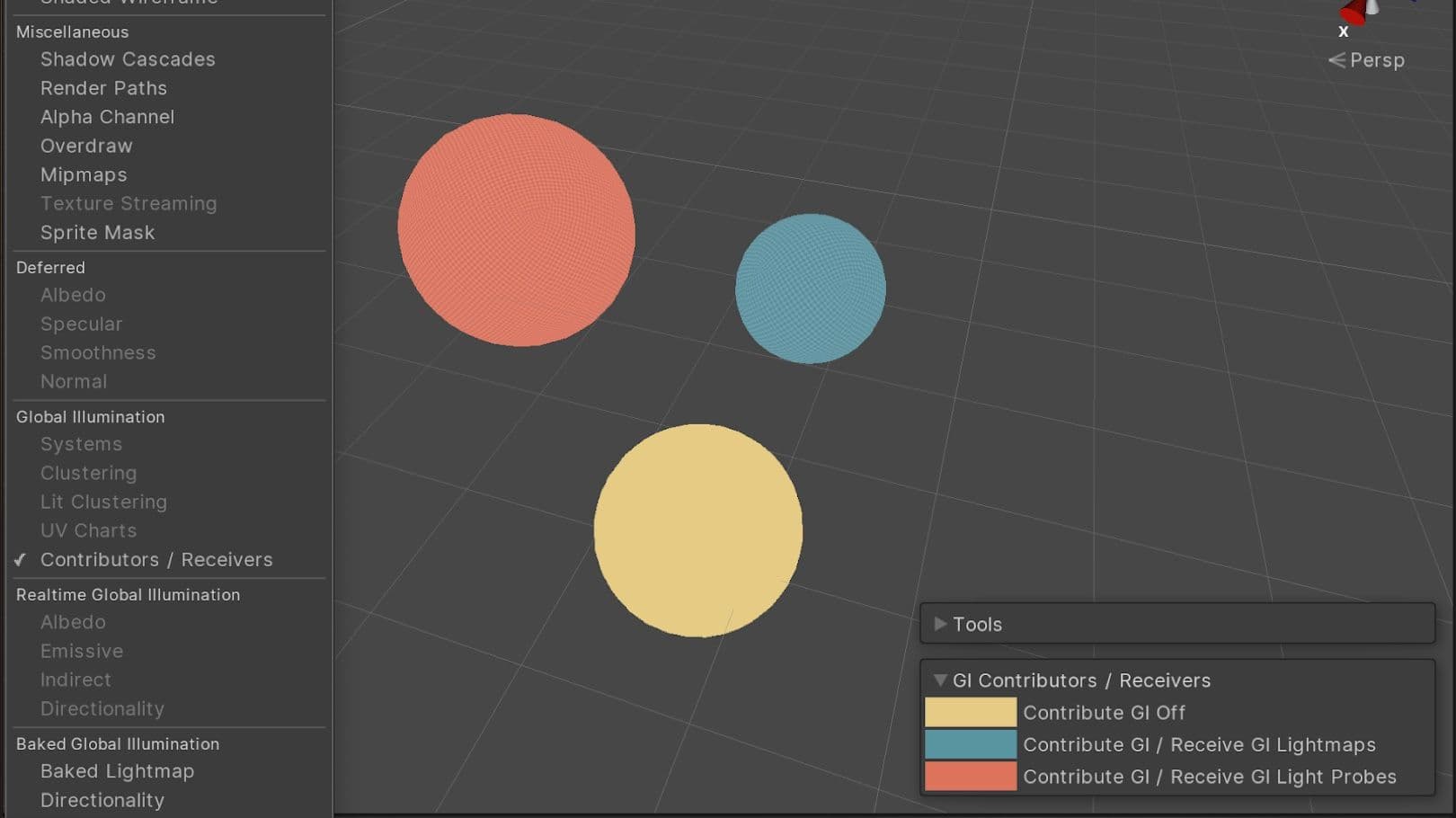The image size is (1456, 818).
Task: Click the scene orientation gizmo X axis cone
Action: click(x=1351, y=13)
